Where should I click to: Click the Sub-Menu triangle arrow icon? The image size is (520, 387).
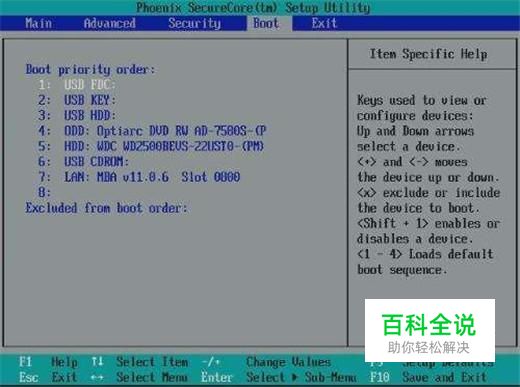click(295, 378)
